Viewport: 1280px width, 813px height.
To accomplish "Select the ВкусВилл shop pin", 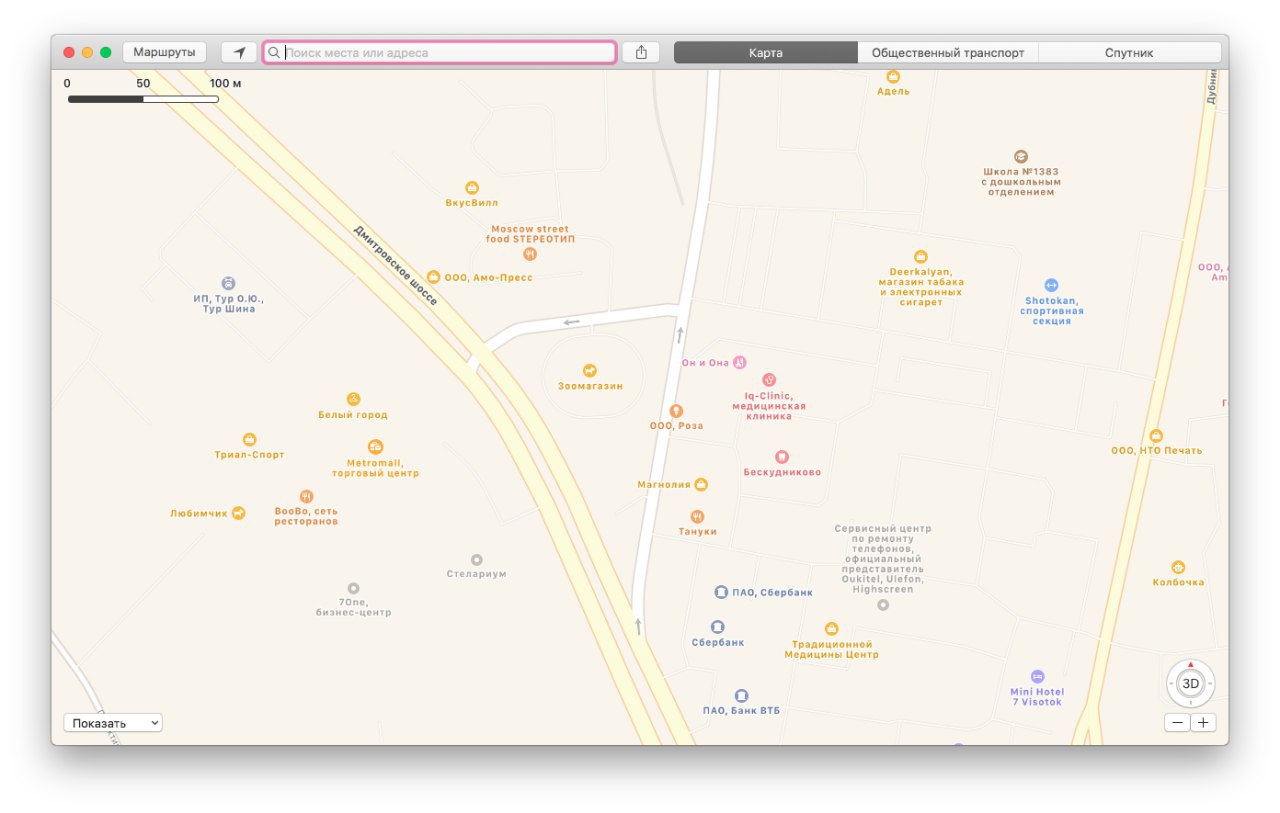I will point(472,188).
